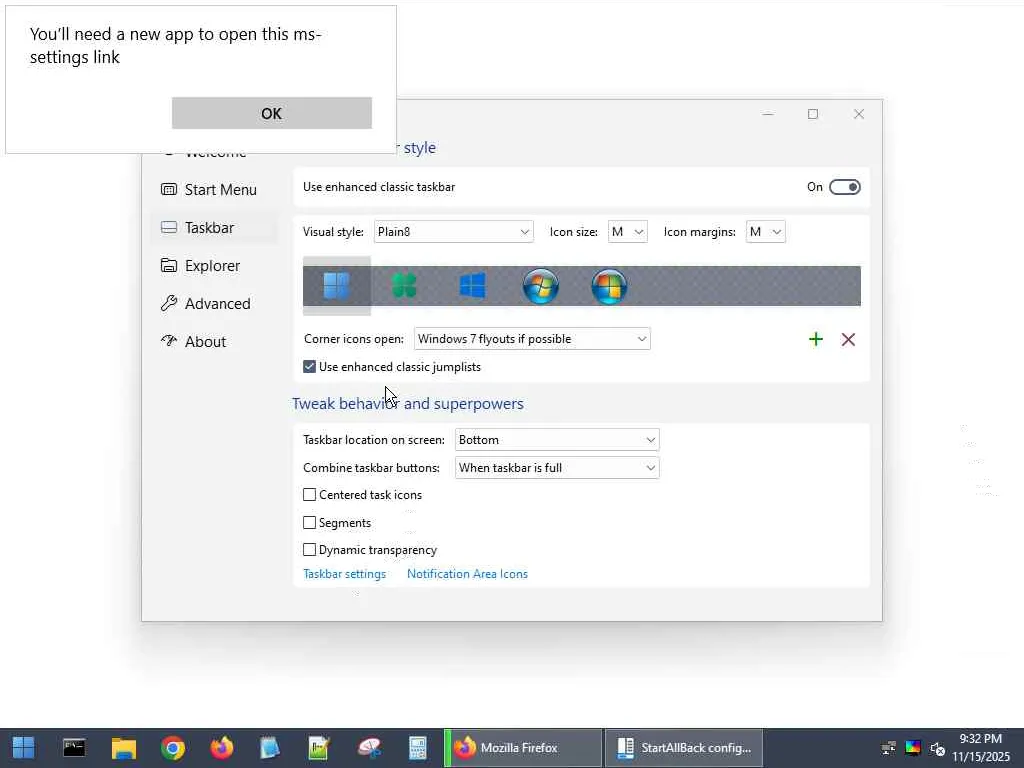Open the Visual style dropdown
Screen dimensions: 1024x768
(x=453, y=232)
